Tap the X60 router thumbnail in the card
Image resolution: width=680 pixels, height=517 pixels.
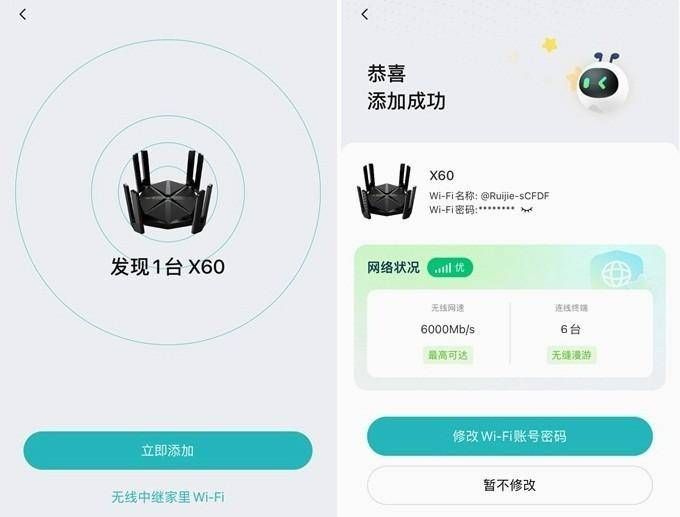(386, 191)
